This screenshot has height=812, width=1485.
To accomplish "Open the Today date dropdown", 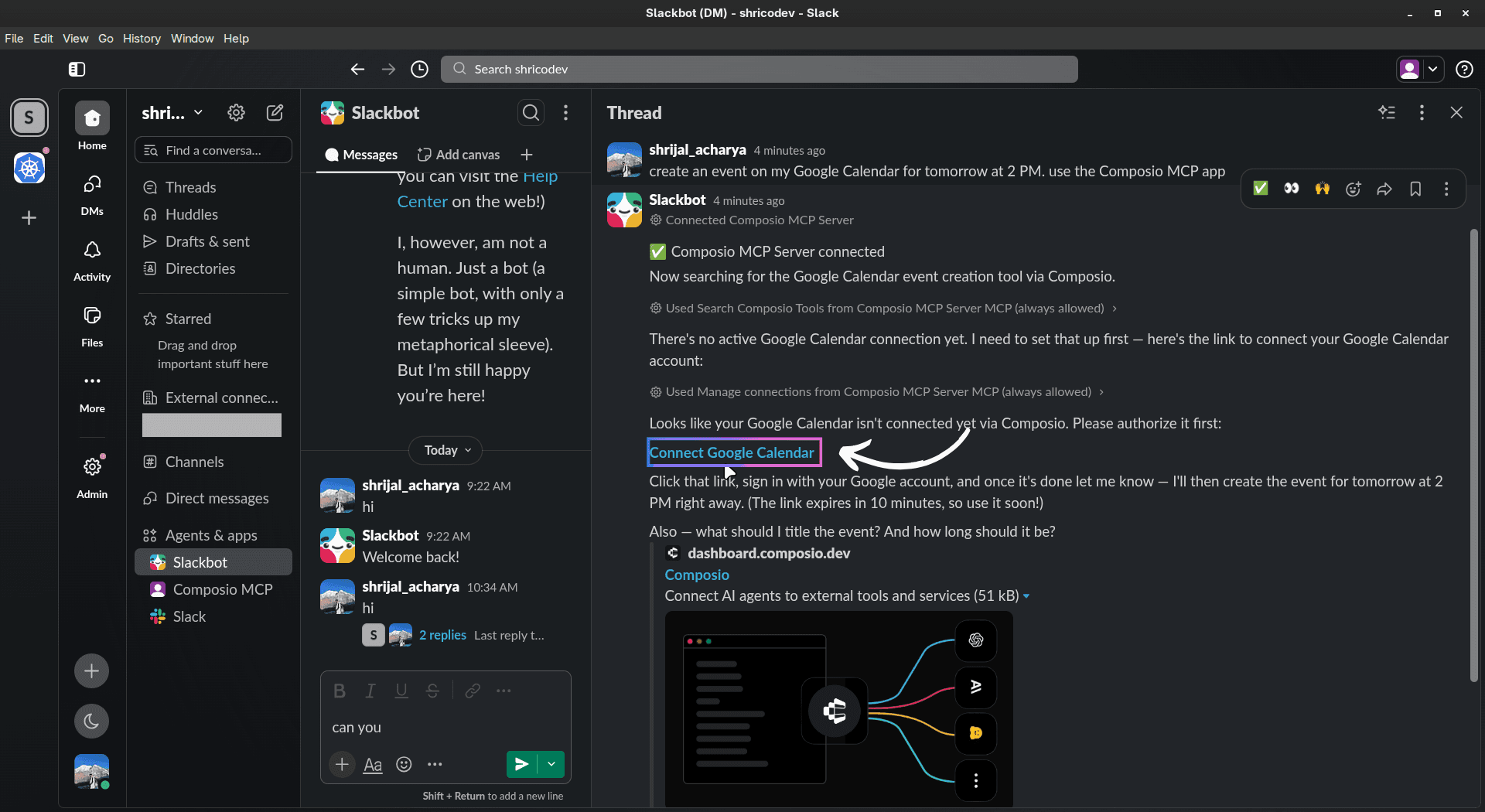I will [446, 450].
